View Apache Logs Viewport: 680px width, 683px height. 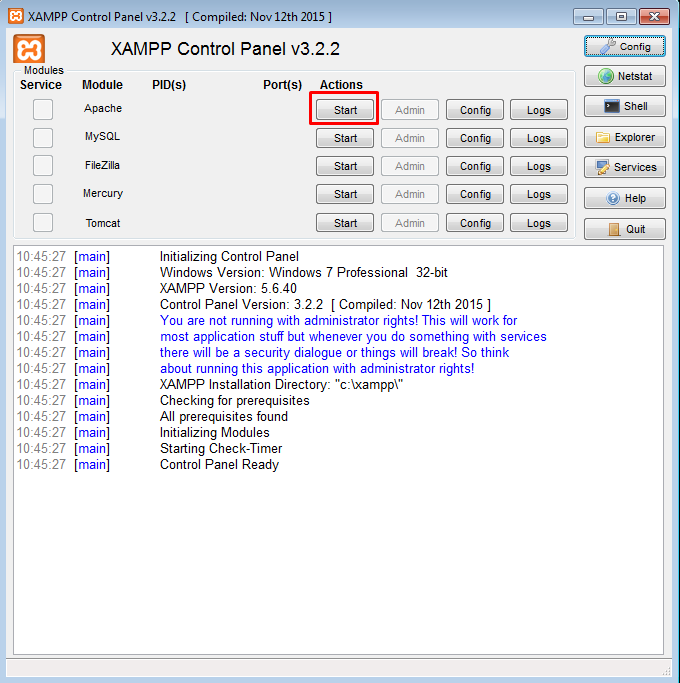[x=539, y=110]
